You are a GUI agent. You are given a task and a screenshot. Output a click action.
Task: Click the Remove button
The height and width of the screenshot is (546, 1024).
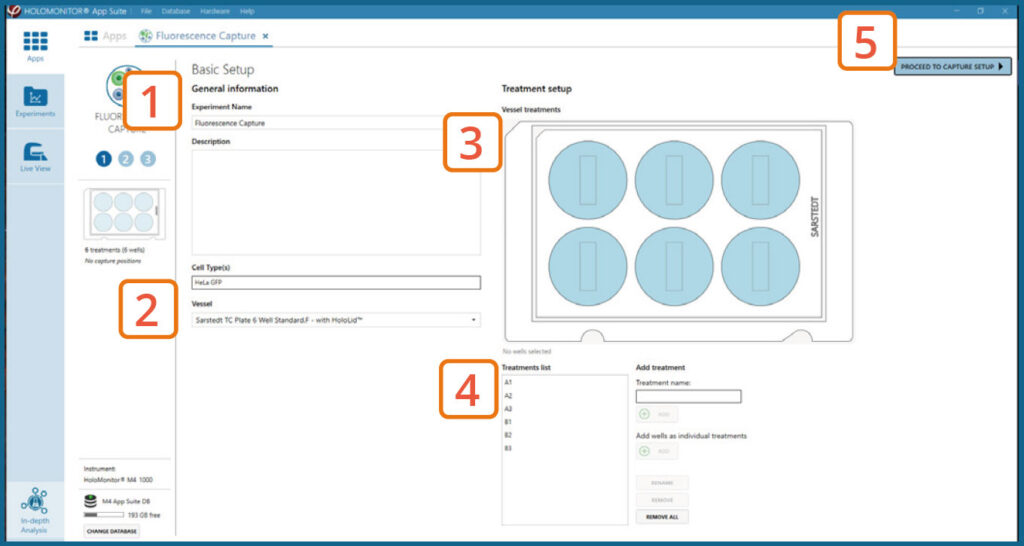point(662,500)
